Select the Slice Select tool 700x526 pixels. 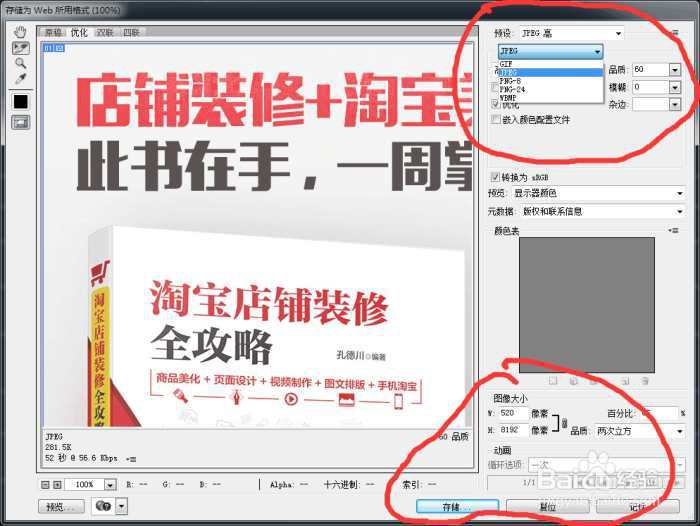click(21, 48)
